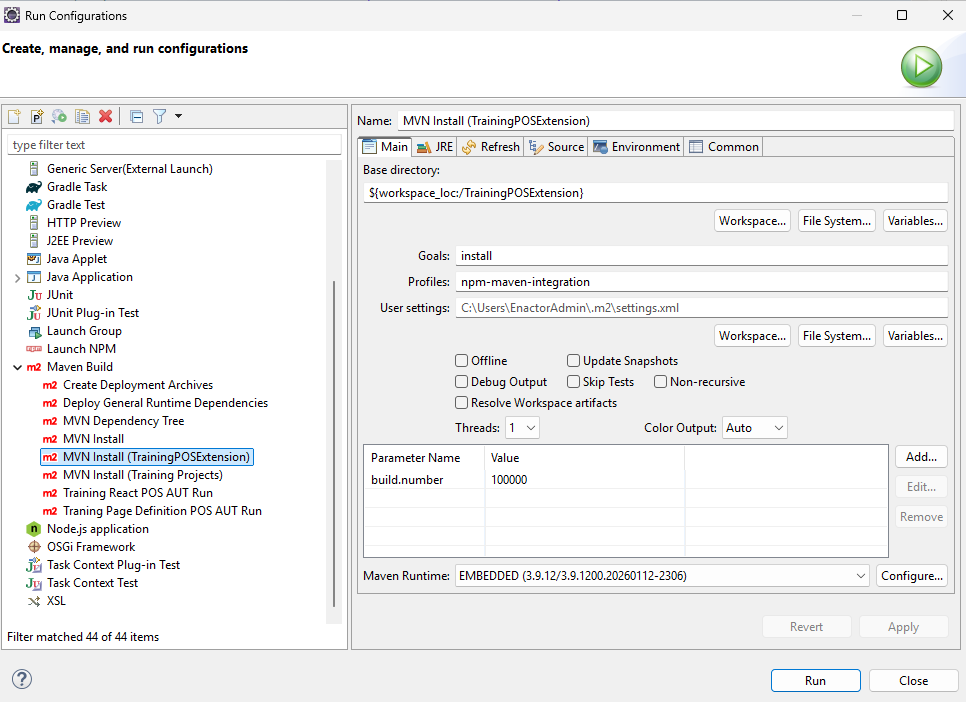Click the Goals input field

(700, 256)
